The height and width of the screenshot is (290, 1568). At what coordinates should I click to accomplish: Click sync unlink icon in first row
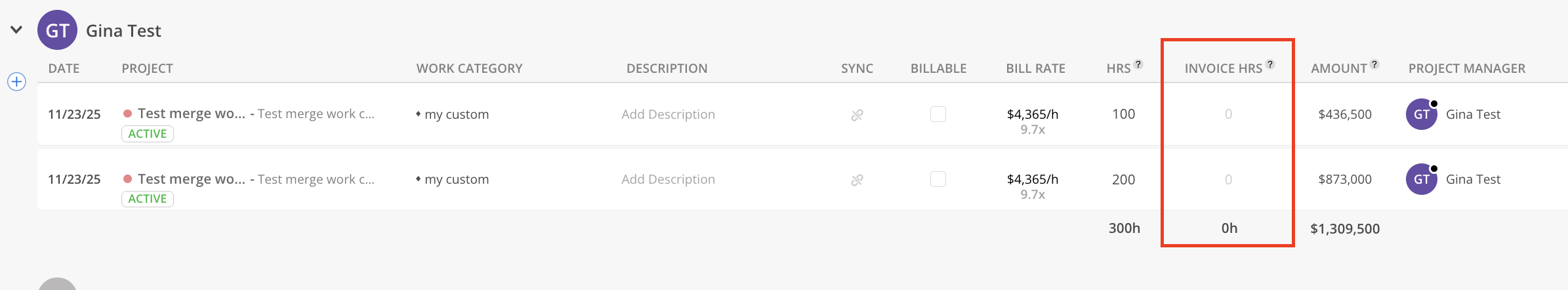(857, 115)
